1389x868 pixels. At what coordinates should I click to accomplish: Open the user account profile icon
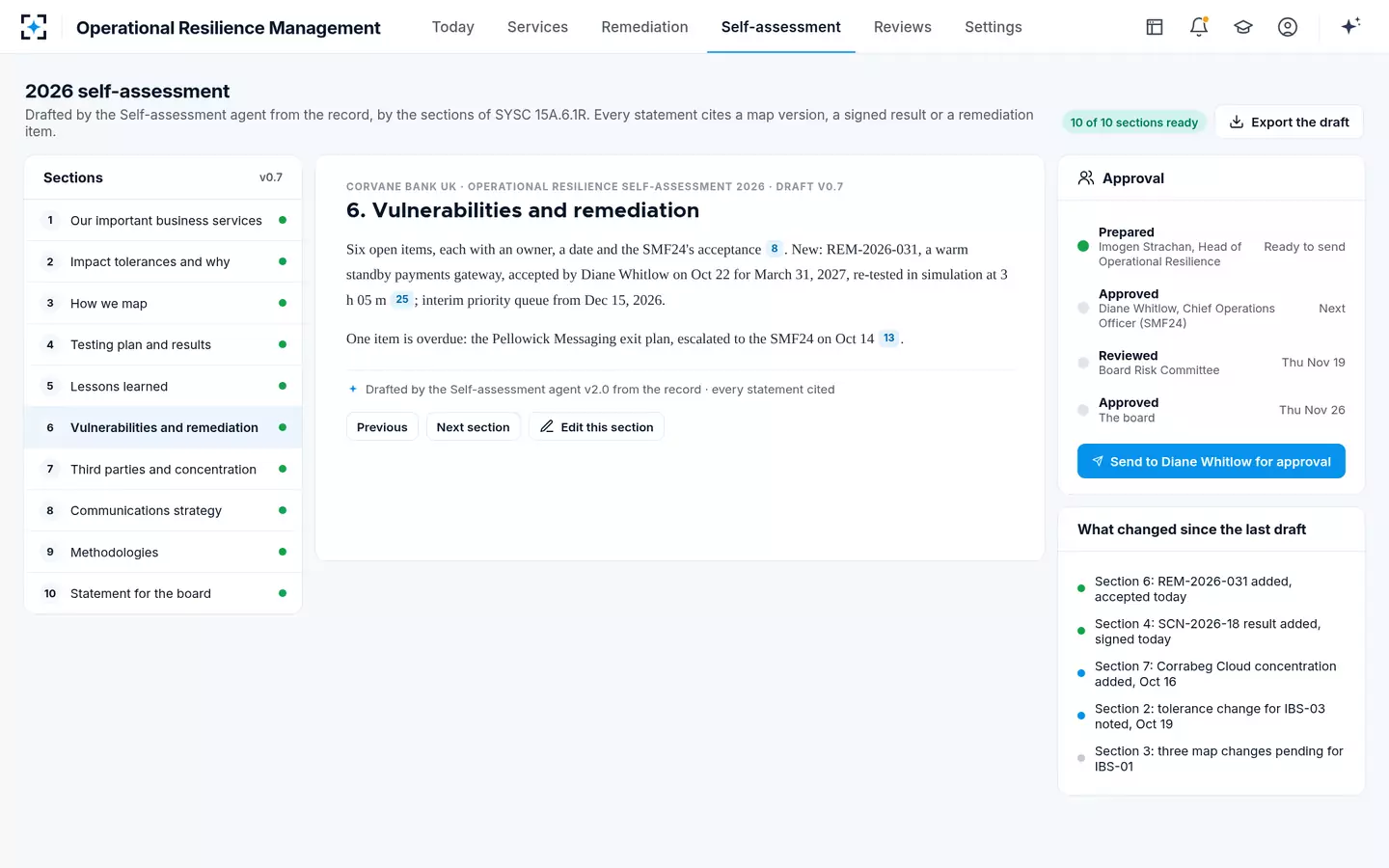point(1288,27)
